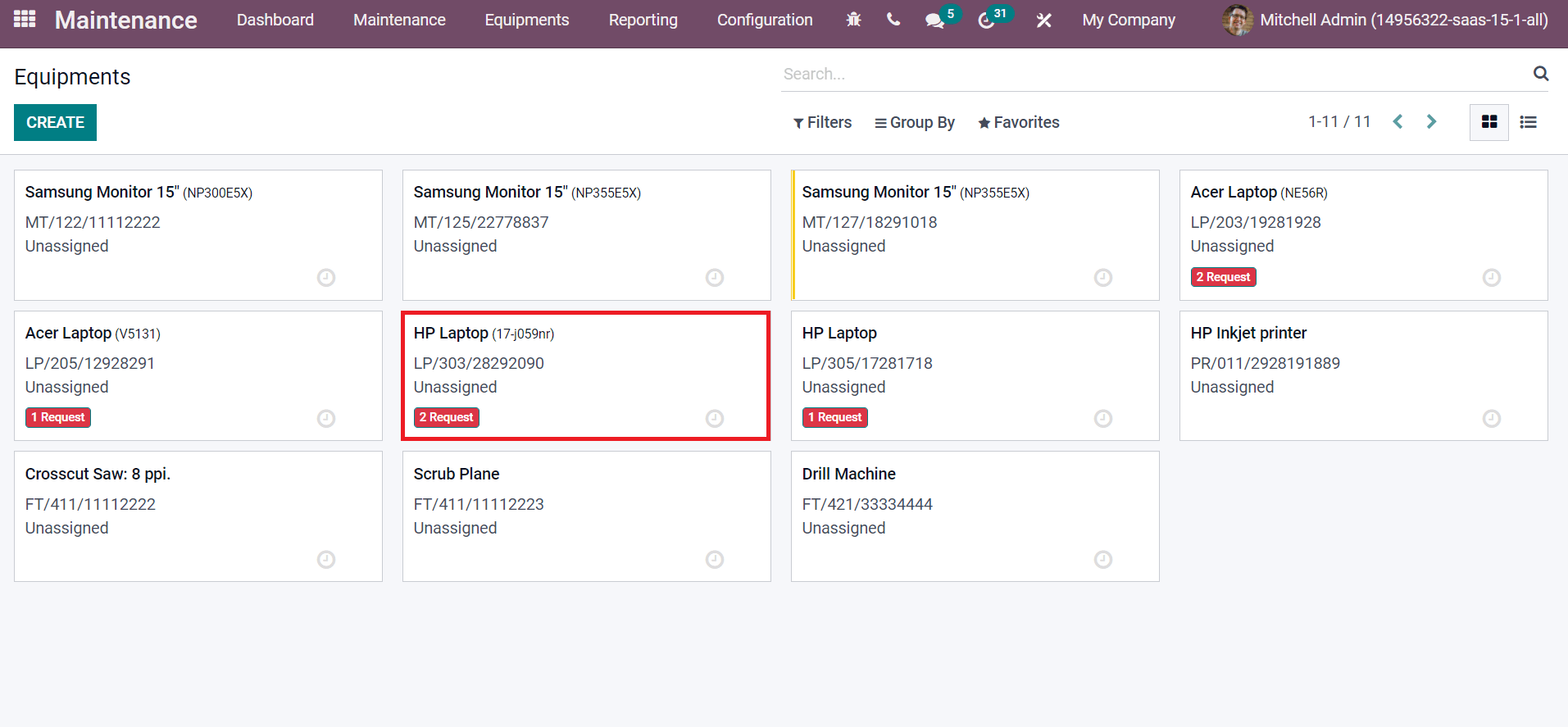Viewport: 1568px width, 727px height.
Task: Click serial LP/303/28292090
Action: pos(479,363)
